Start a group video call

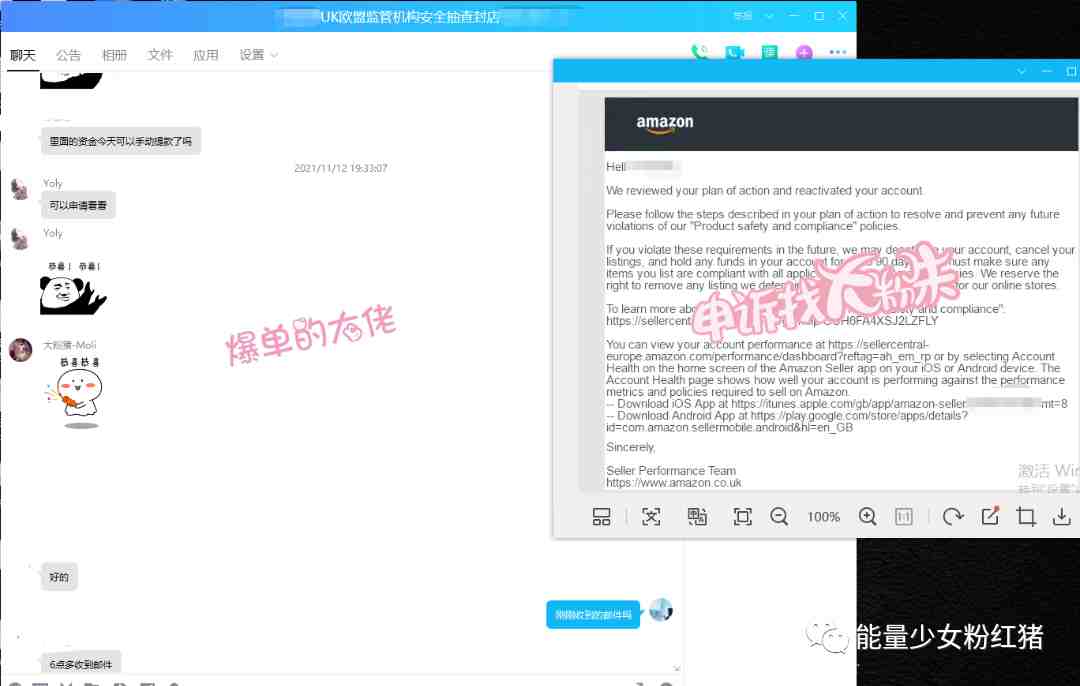(734, 52)
